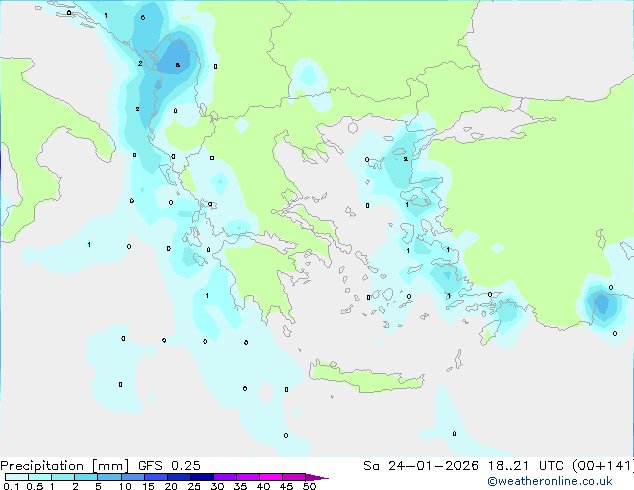Select the legend label '40'

pos(263,486)
